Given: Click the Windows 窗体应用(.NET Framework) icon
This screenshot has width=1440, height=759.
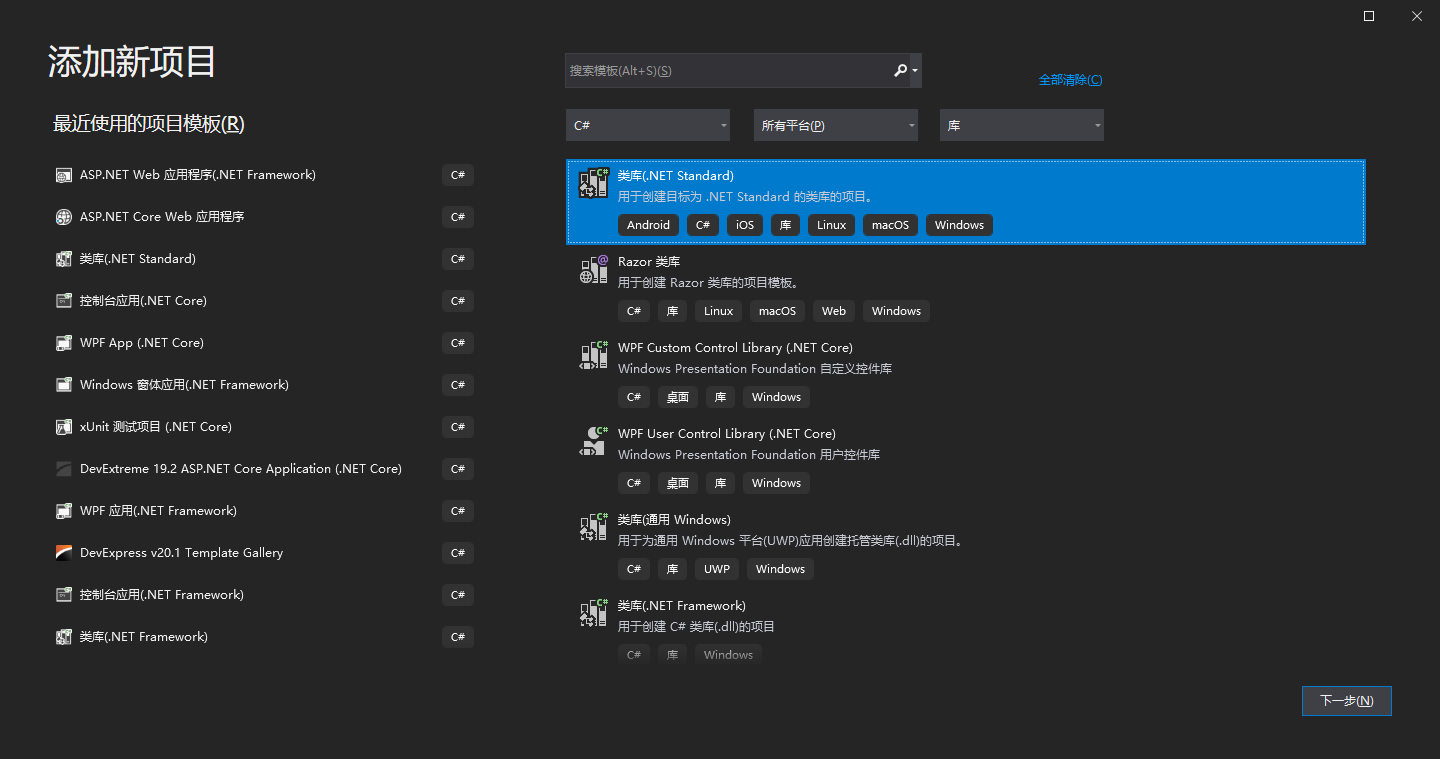Looking at the screenshot, I should [64, 385].
